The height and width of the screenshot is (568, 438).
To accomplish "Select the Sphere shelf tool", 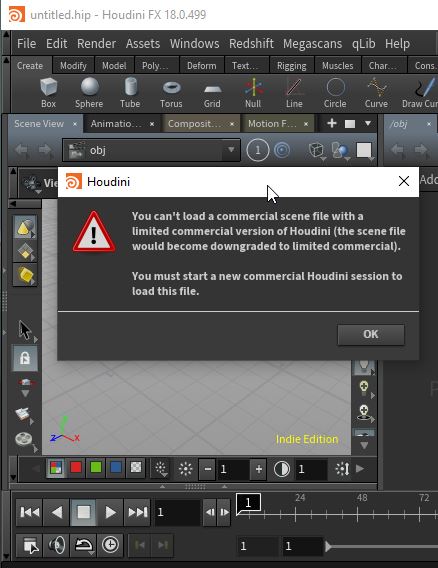I will (x=89, y=93).
